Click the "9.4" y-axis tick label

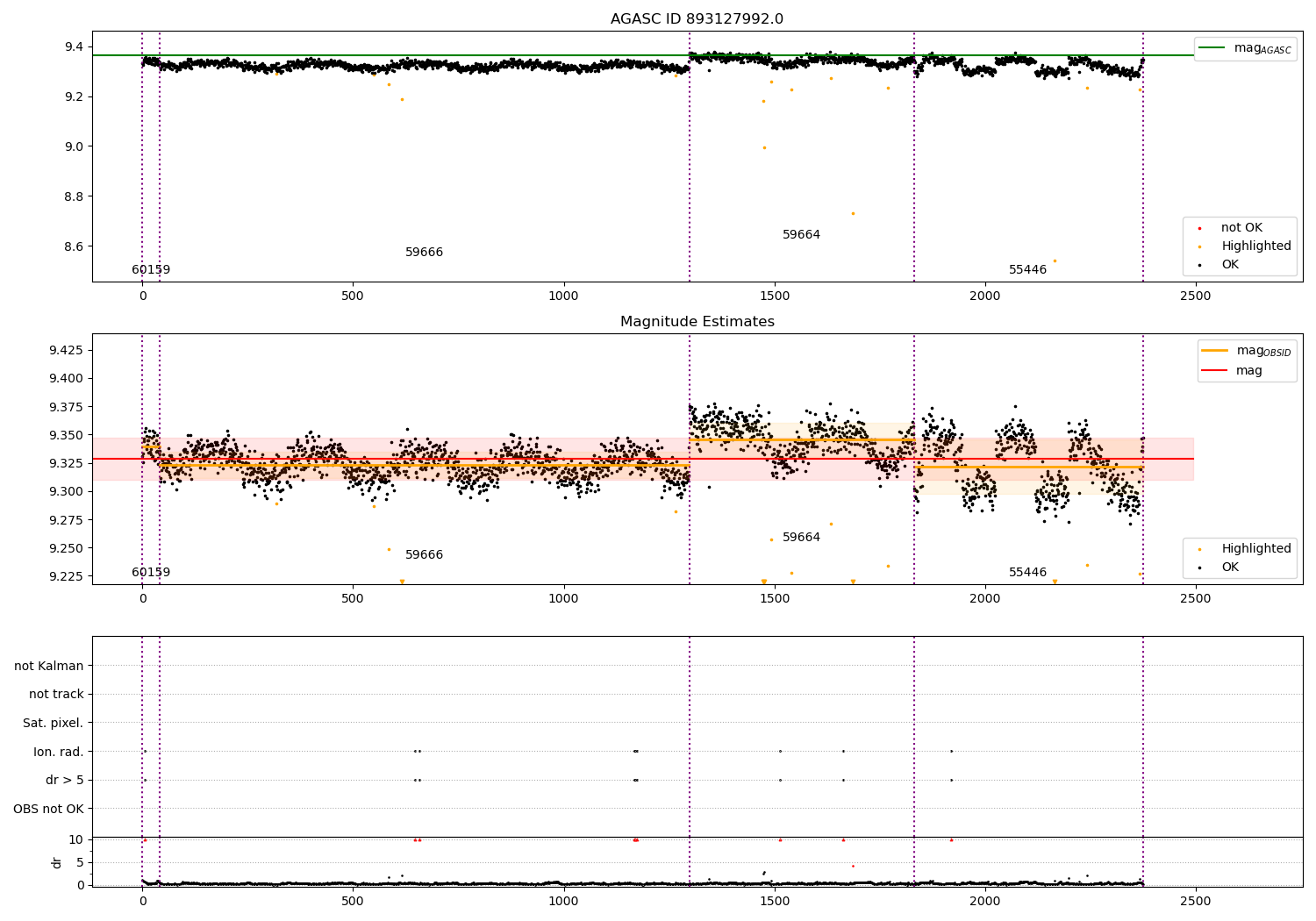pyautogui.click(x=74, y=46)
